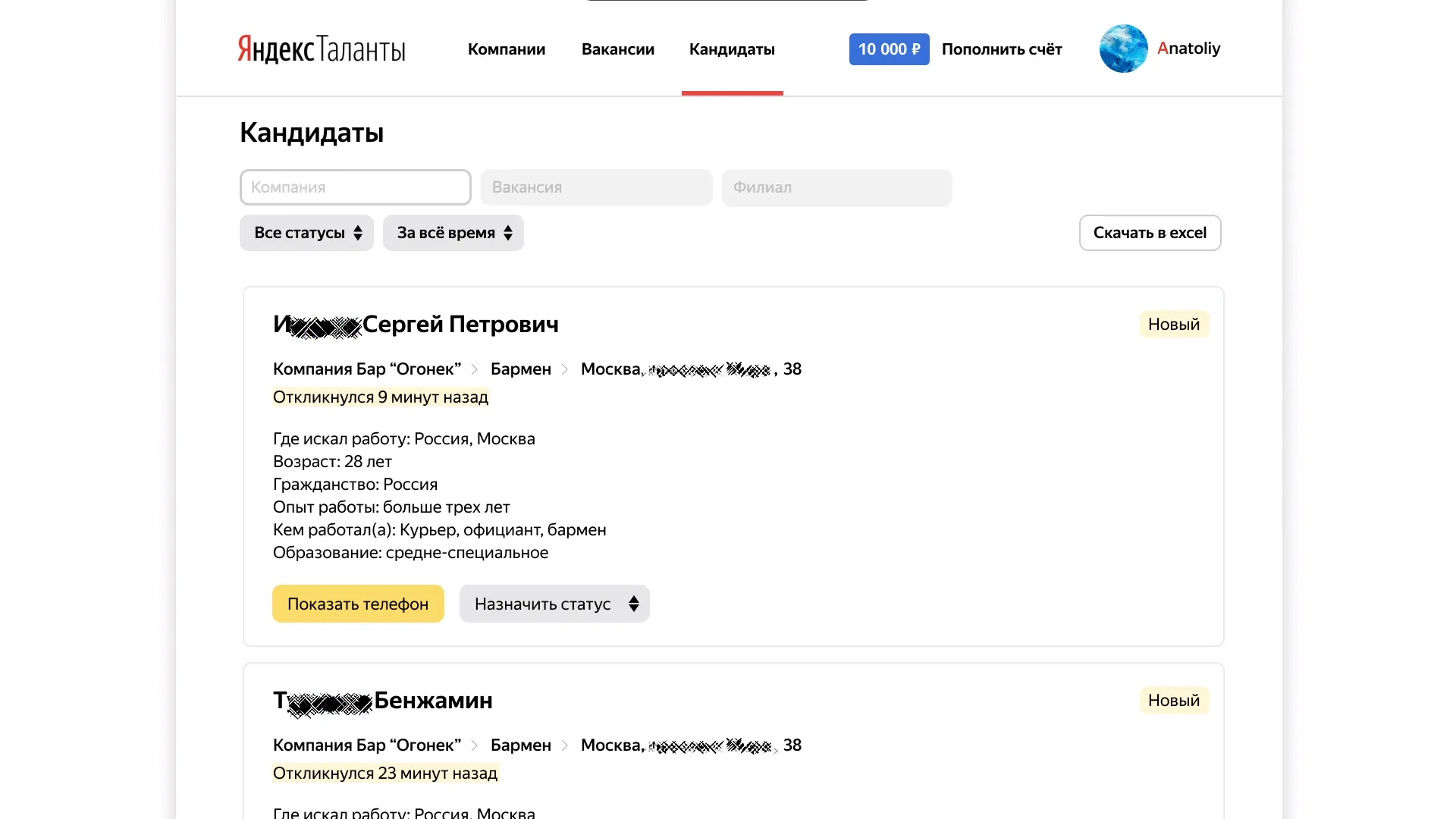Click the chevron after Компания Бар “Огонек” in Сергей card
The width and height of the screenshot is (1456, 819).
tap(475, 369)
